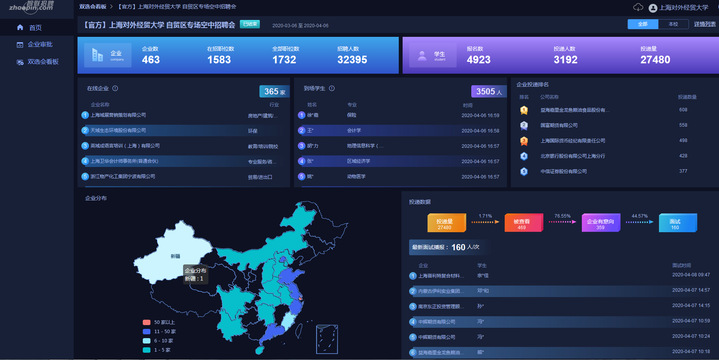Select the orange 投递量 27480 funnel block
Screen dimensions: 719x360
coord(446,223)
